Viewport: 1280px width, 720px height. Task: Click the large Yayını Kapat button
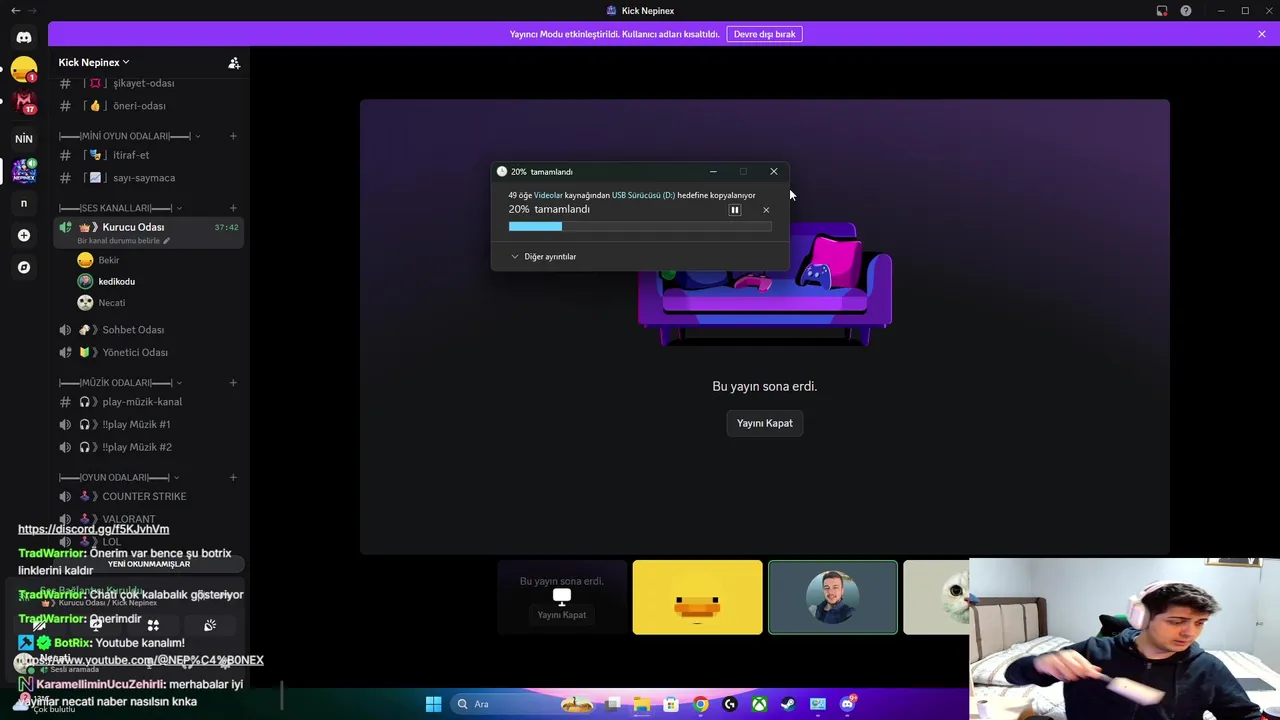click(765, 423)
